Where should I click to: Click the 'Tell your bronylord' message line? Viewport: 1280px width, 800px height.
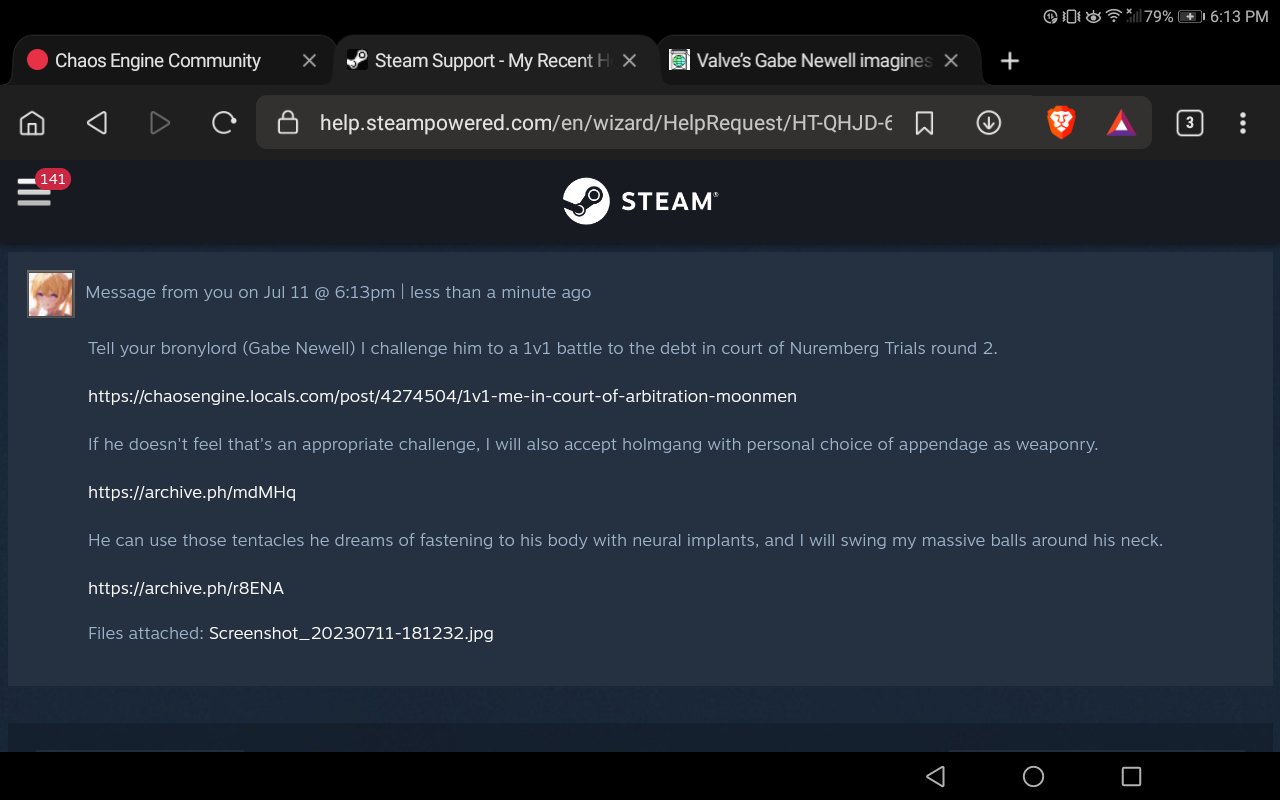(x=543, y=348)
